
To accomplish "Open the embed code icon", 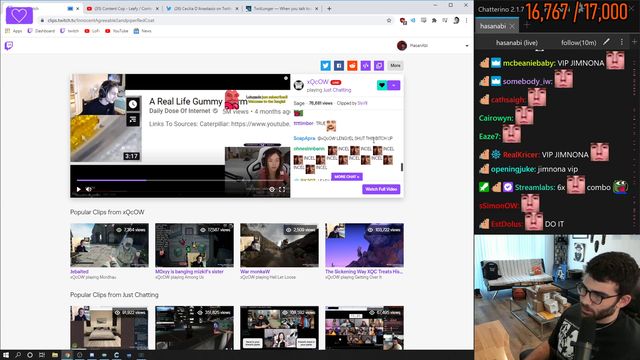I will [x=365, y=65].
